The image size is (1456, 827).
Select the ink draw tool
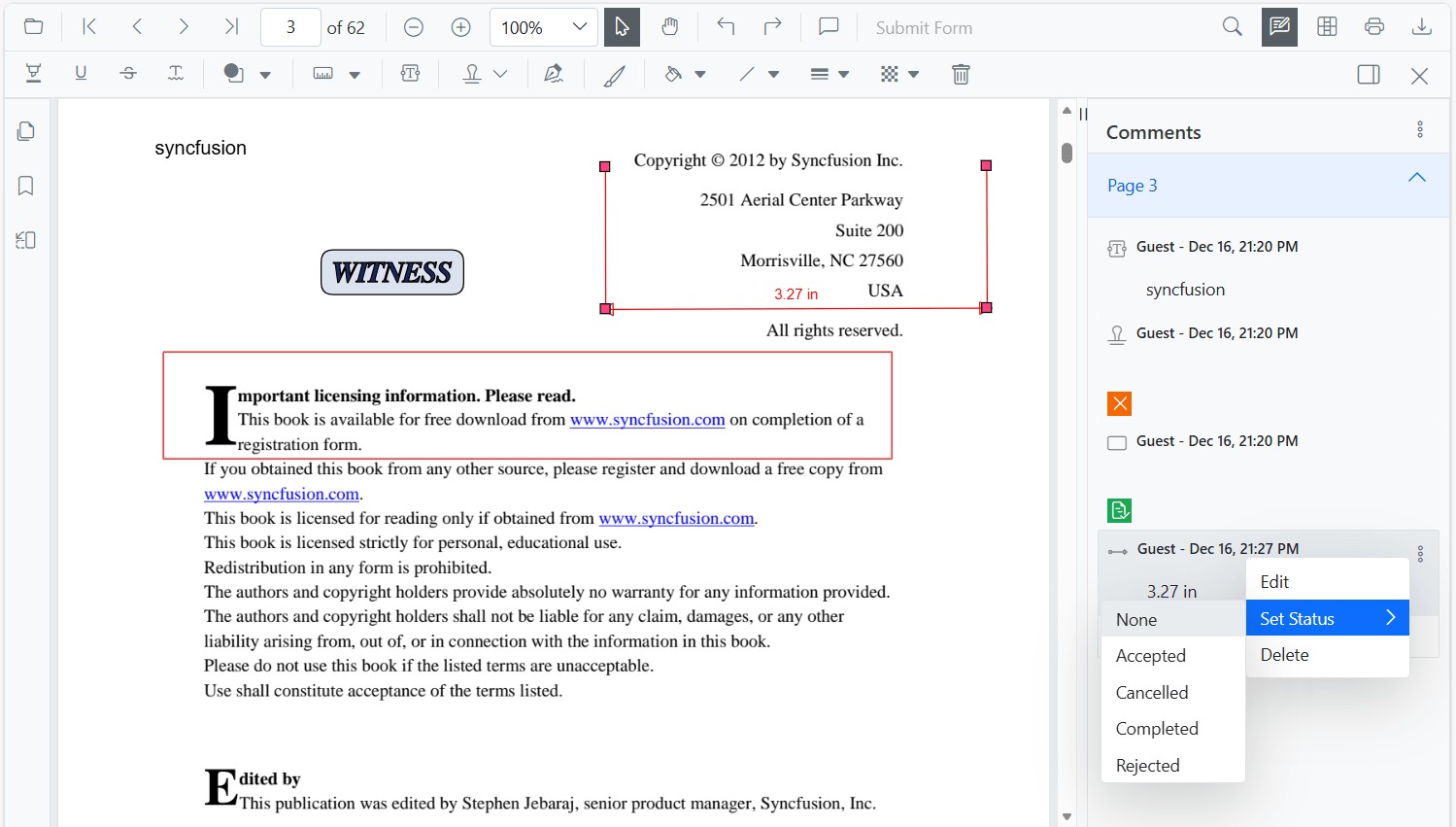(x=614, y=73)
